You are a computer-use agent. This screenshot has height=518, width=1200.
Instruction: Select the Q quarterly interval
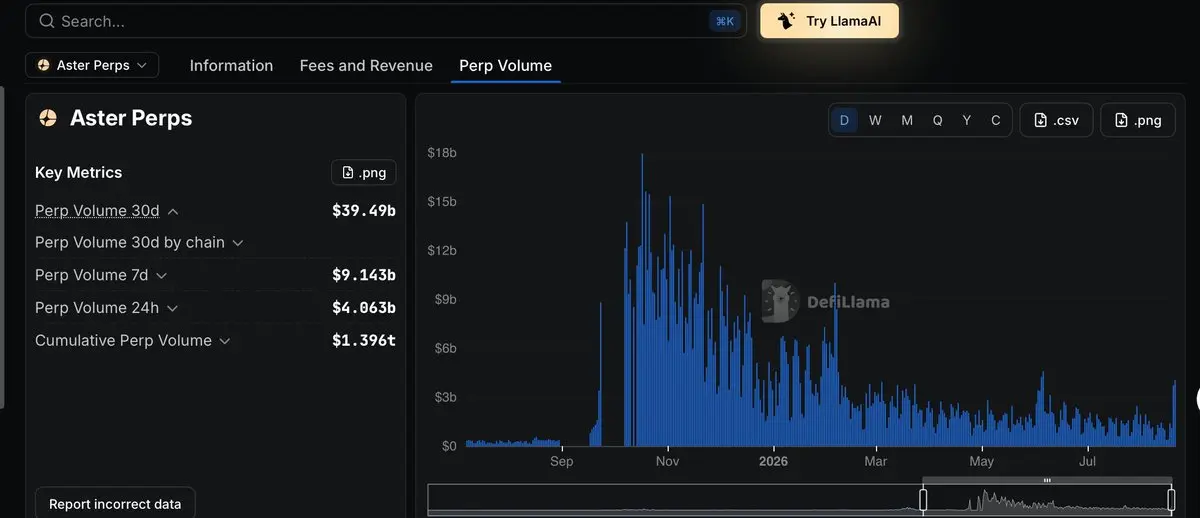pyautogui.click(x=938, y=120)
